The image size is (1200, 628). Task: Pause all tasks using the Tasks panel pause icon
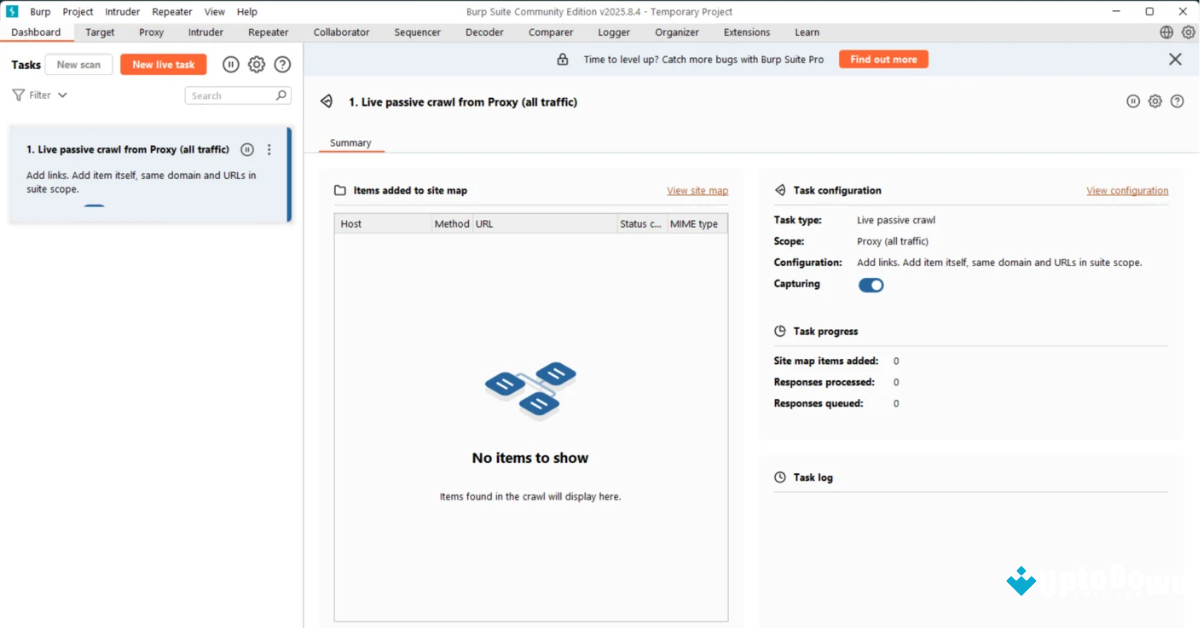tap(230, 64)
